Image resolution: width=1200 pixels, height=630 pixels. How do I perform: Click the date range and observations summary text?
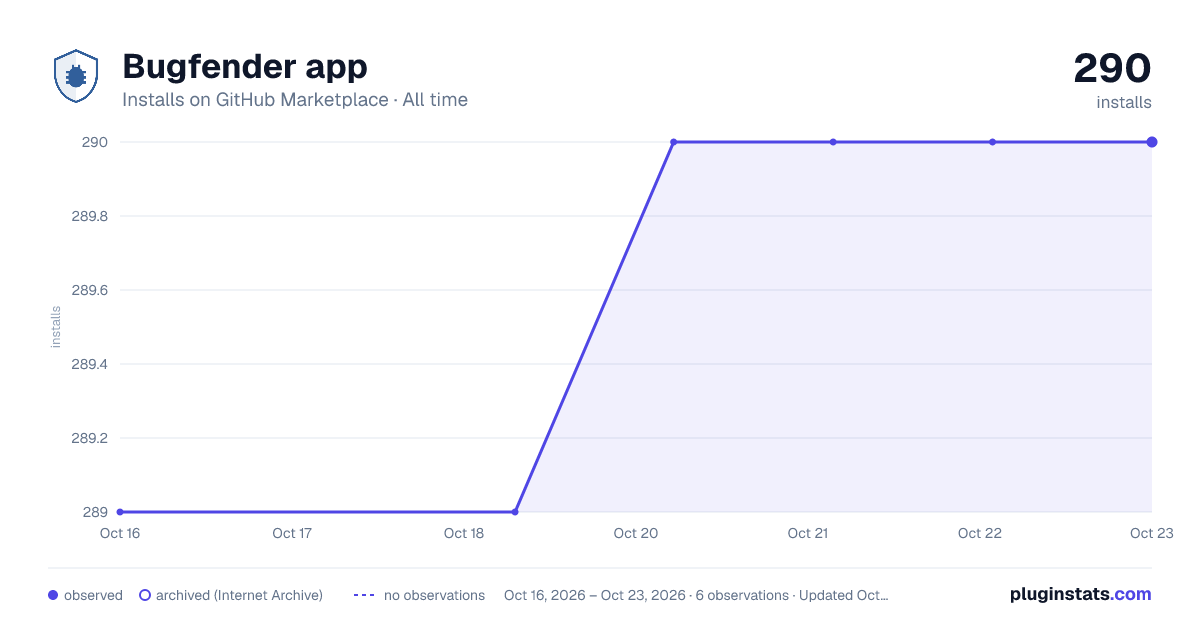pyautogui.click(x=696, y=595)
